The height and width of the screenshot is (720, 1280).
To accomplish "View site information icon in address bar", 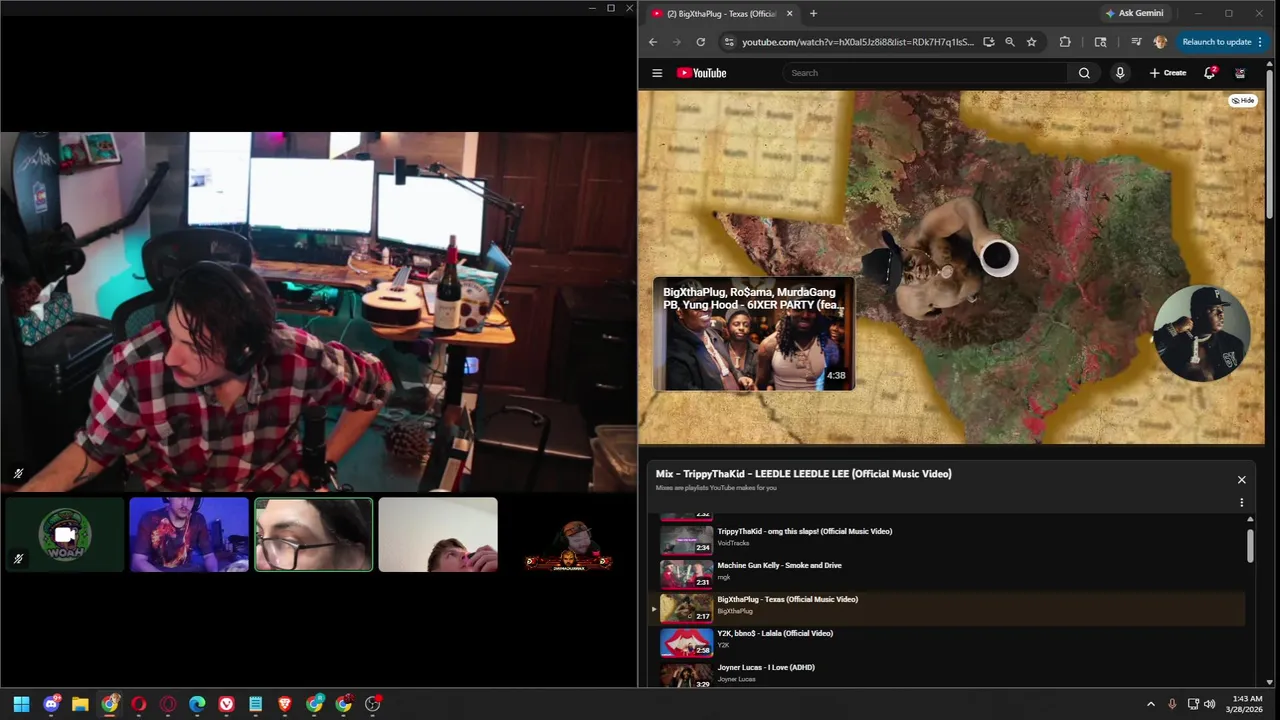I will (x=729, y=42).
